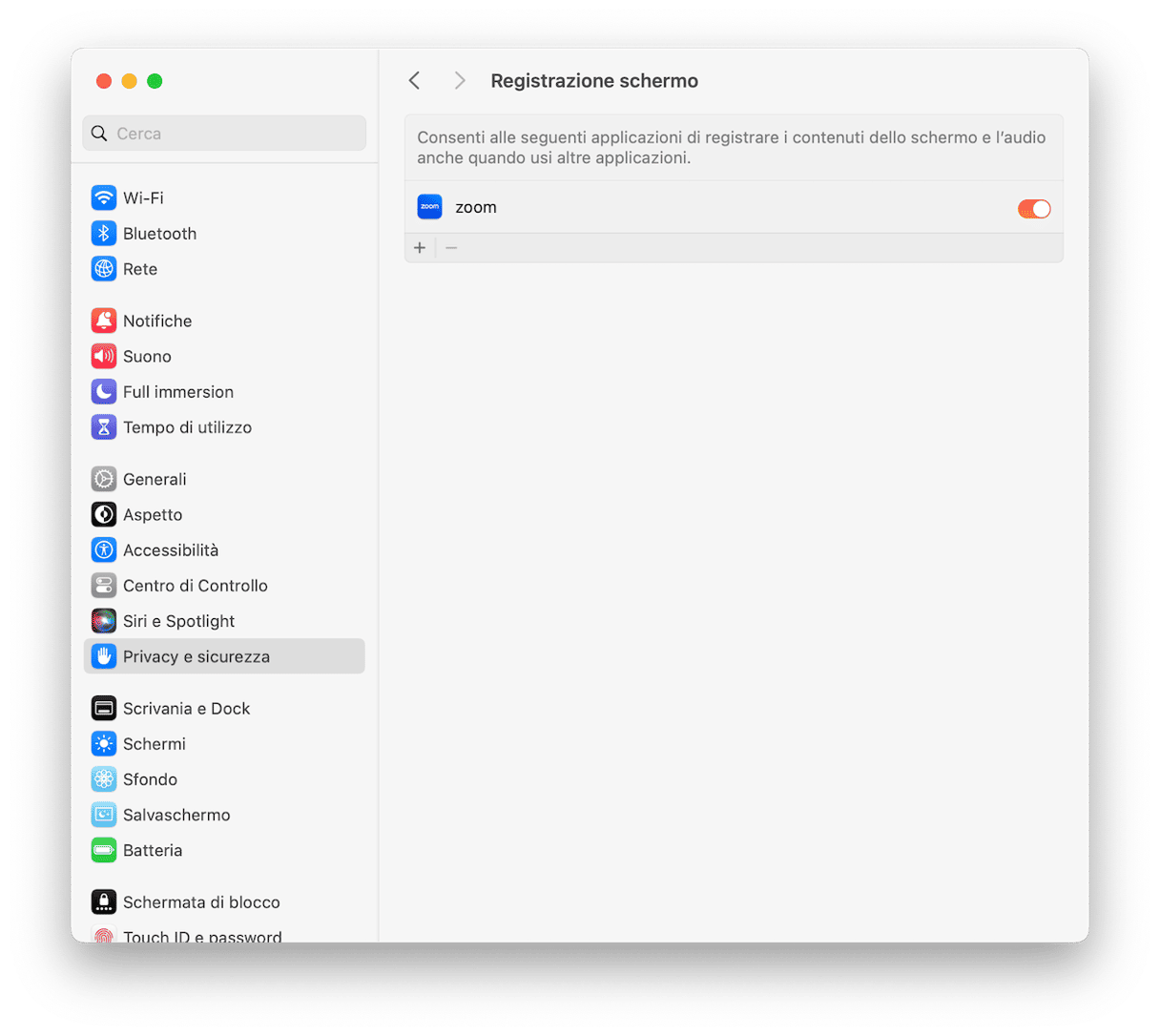Click Privacy e sicurezza hand icon

tap(103, 656)
